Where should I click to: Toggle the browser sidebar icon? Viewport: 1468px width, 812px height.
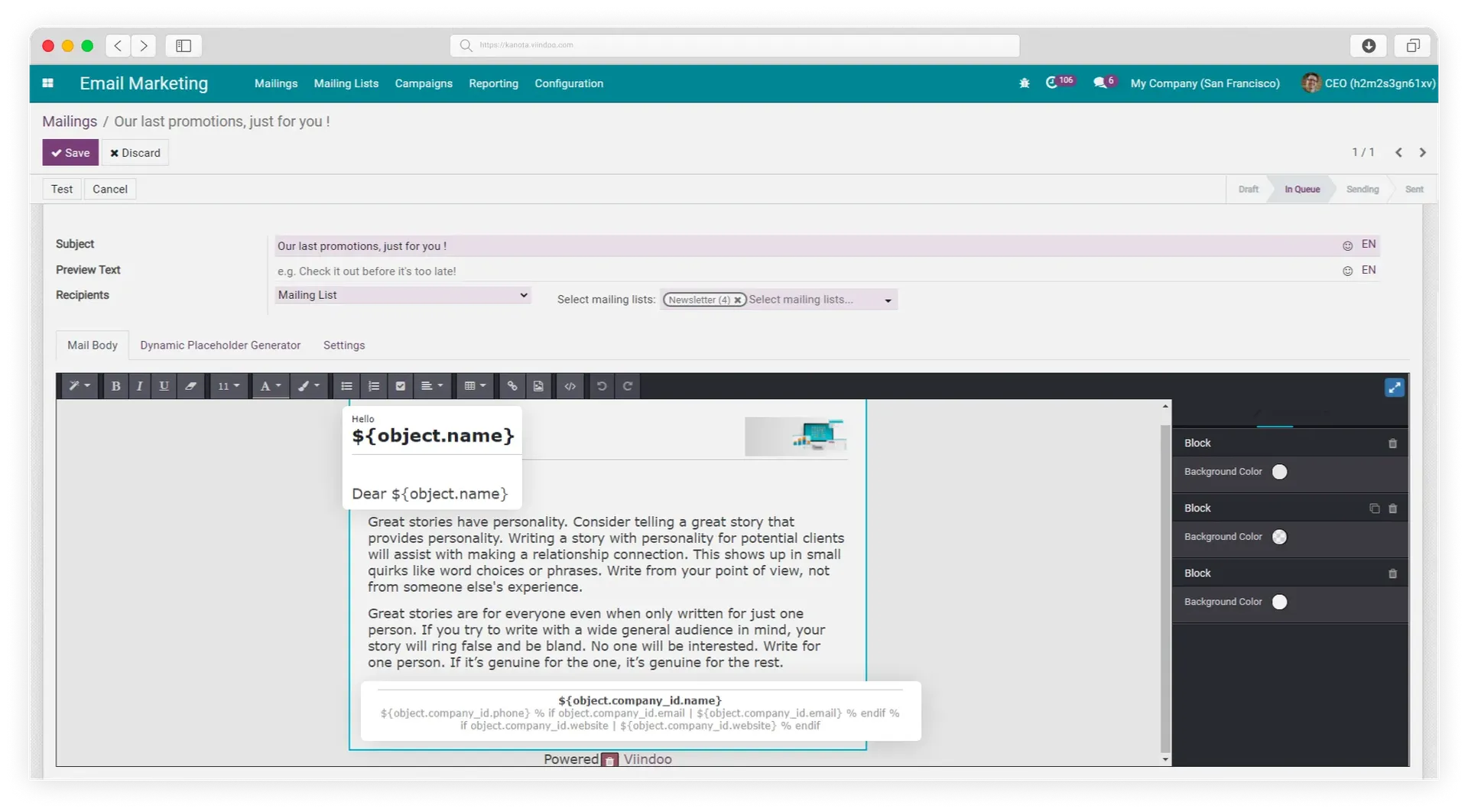[183, 46]
